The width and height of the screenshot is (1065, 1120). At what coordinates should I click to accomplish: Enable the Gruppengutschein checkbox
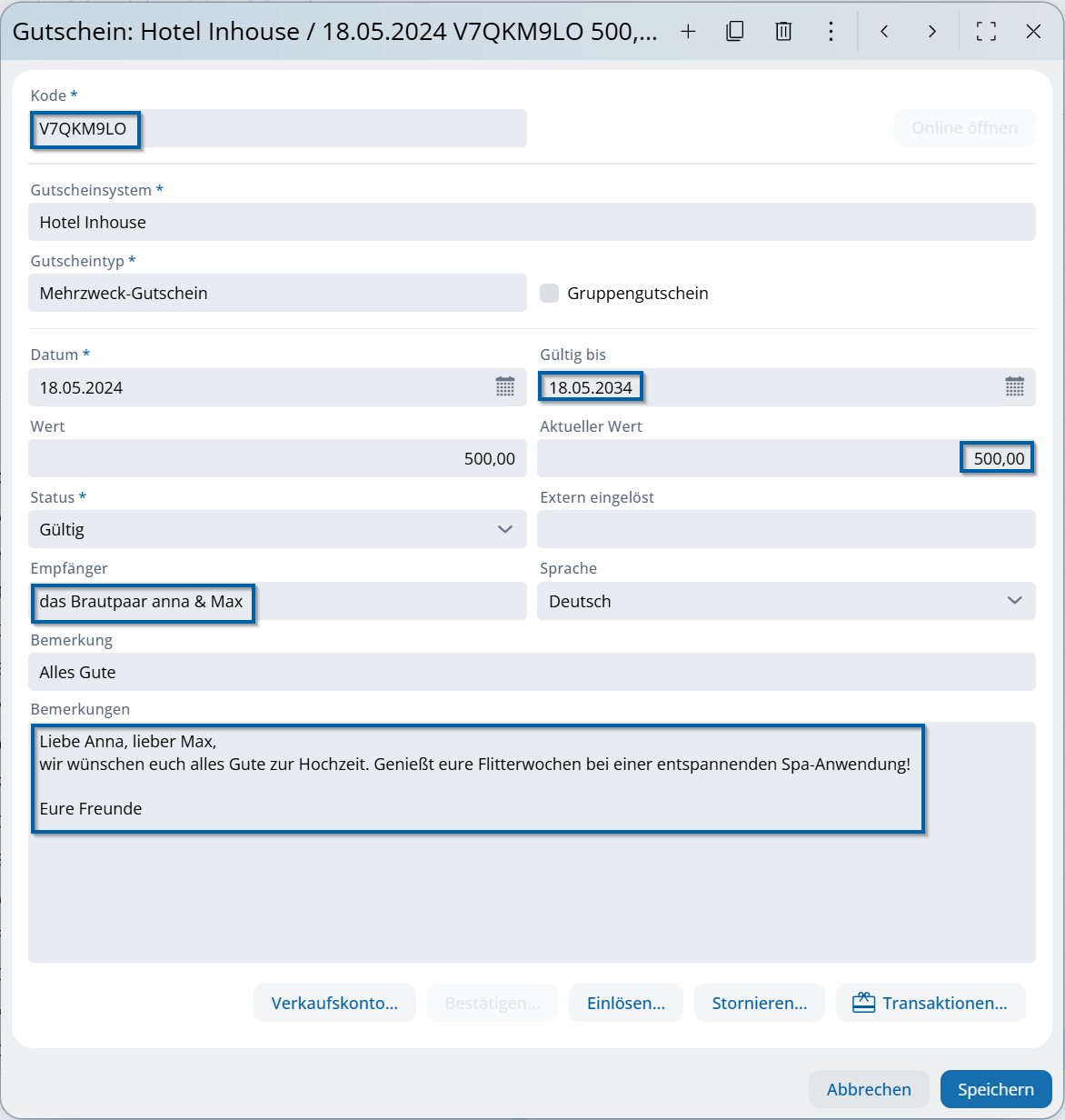(550, 293)
